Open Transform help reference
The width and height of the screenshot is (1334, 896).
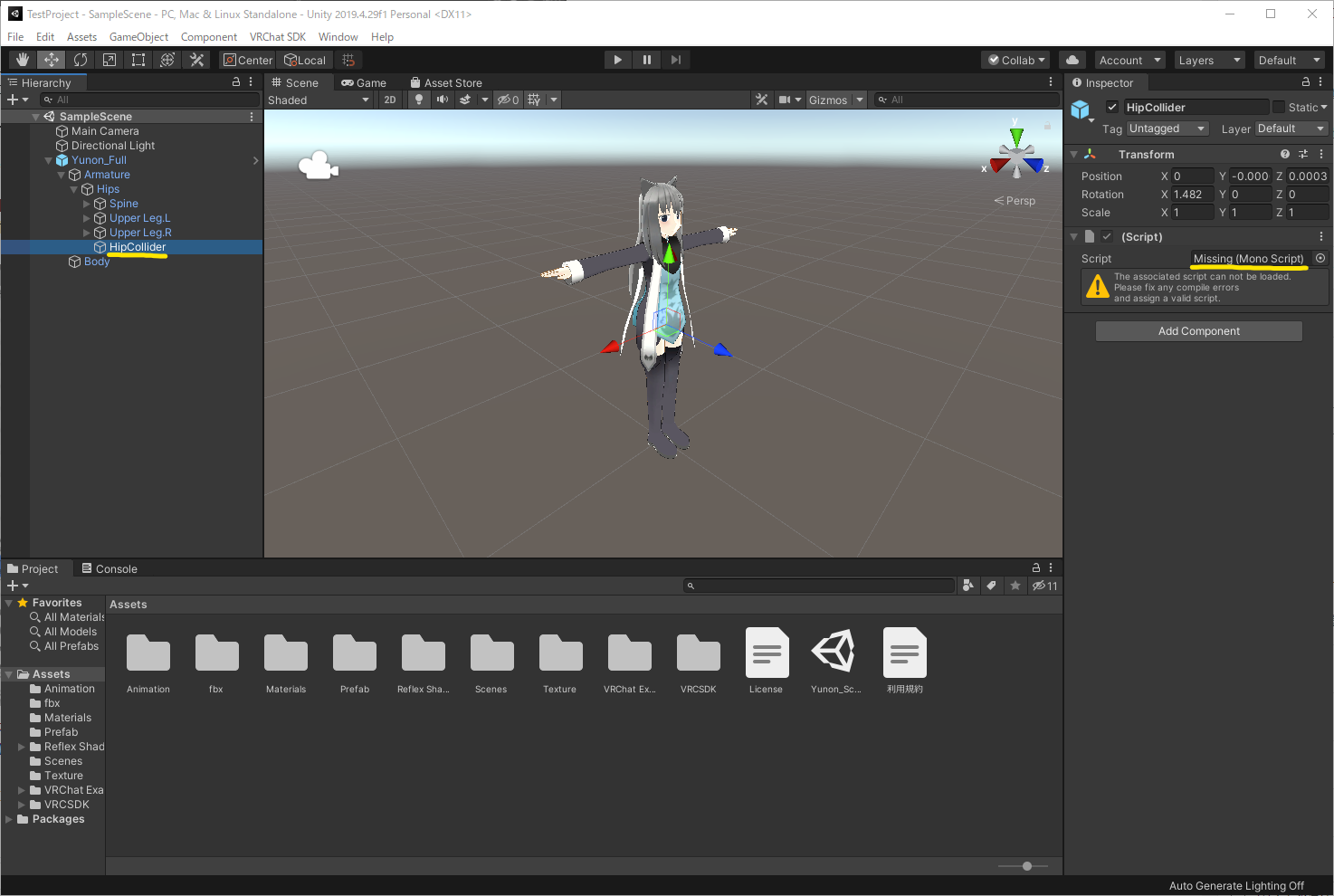(1285, 154)
